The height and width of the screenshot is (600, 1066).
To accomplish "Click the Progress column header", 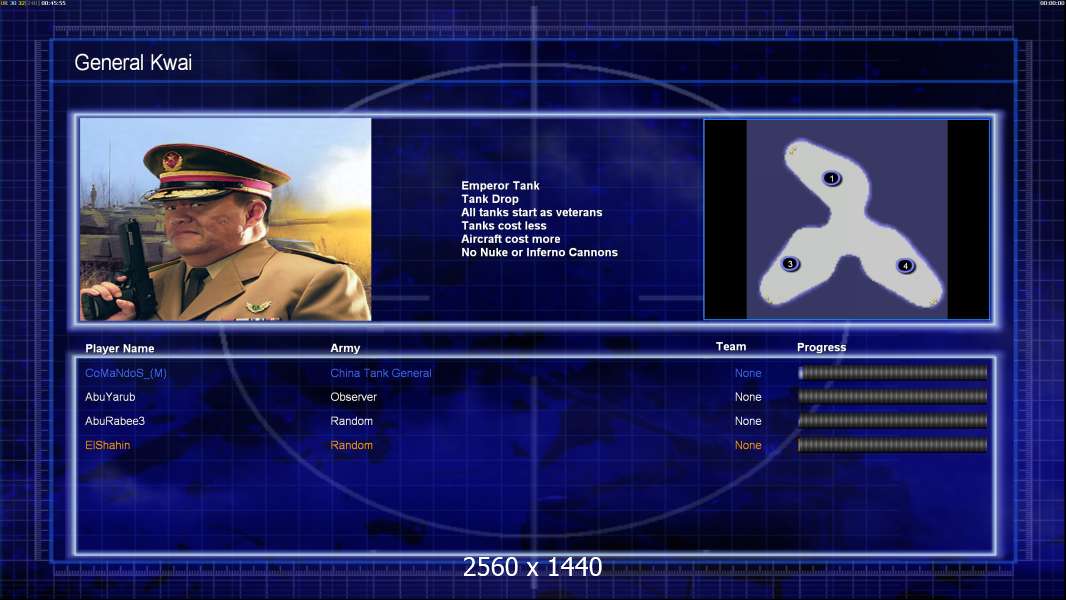I will pyautogui.click(x=821, y=347).
